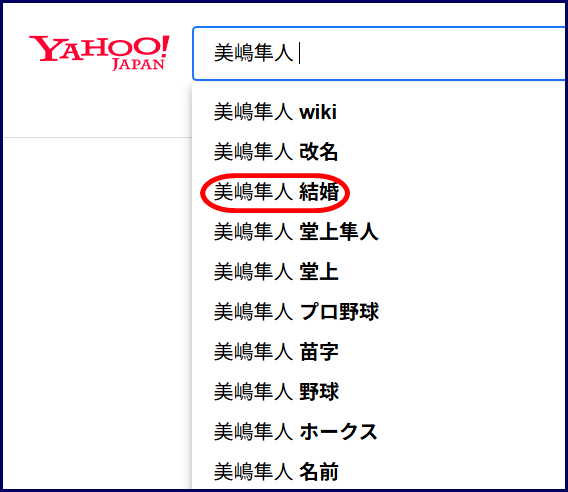This screenshot has width=568, height=492.
Task: Click the Yahoo! Japan logo
Action: click(99, 53)
